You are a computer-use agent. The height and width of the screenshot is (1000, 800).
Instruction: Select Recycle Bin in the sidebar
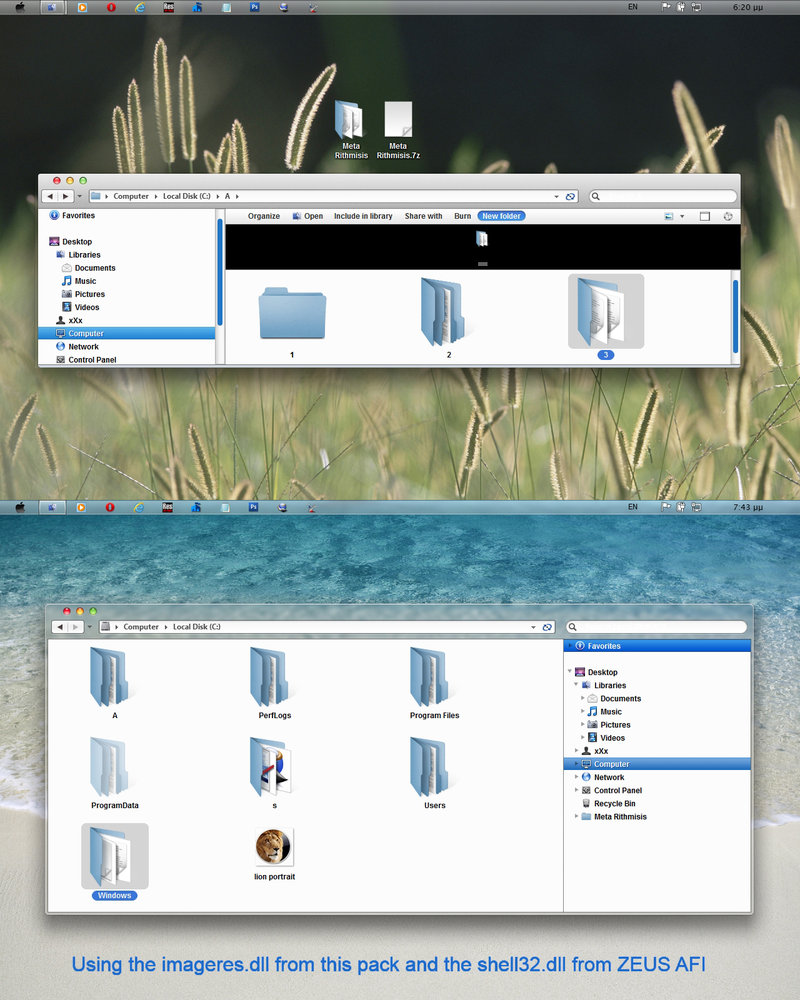(609, 804)
